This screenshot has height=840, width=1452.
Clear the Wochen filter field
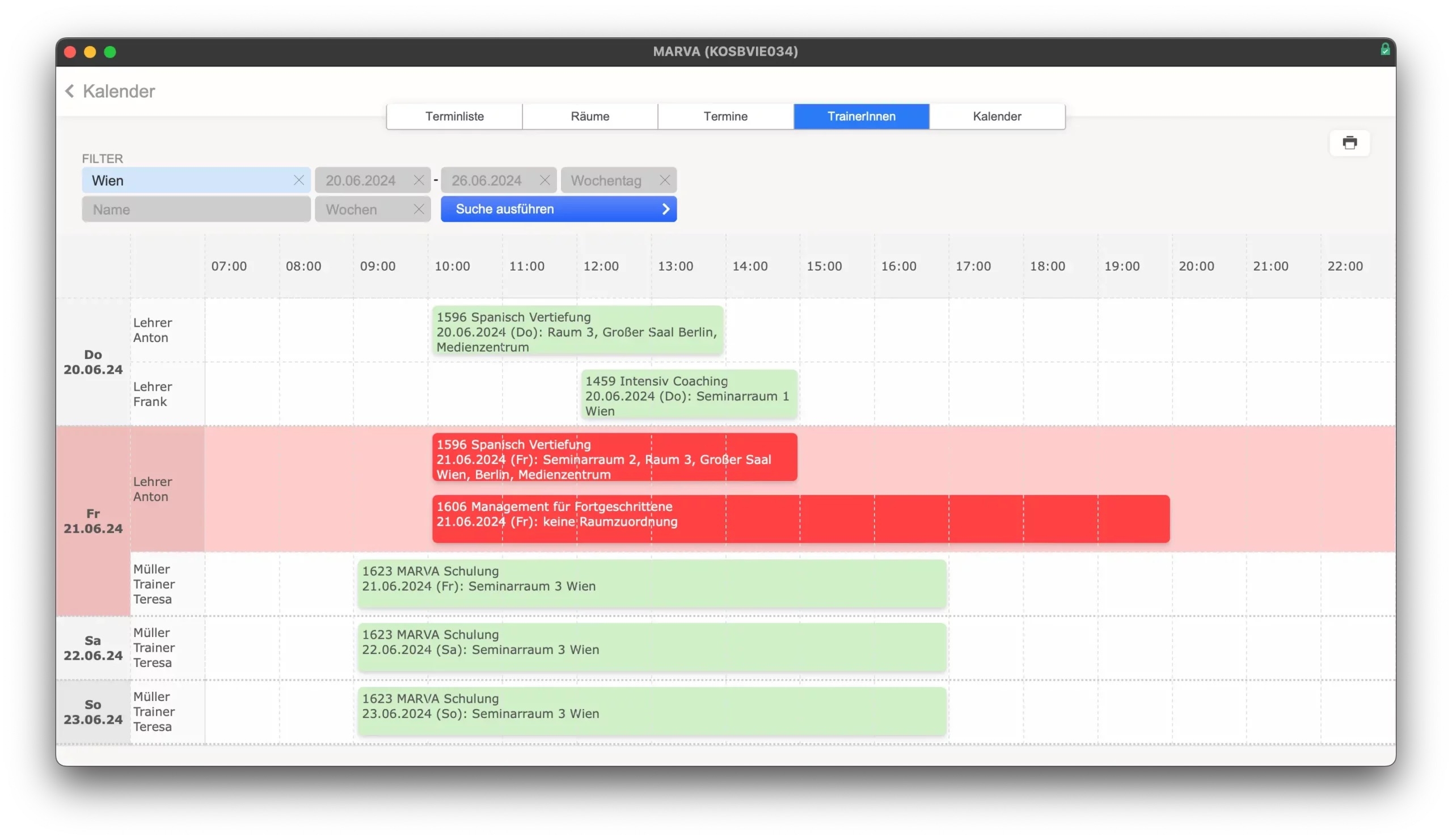(419, 210)
